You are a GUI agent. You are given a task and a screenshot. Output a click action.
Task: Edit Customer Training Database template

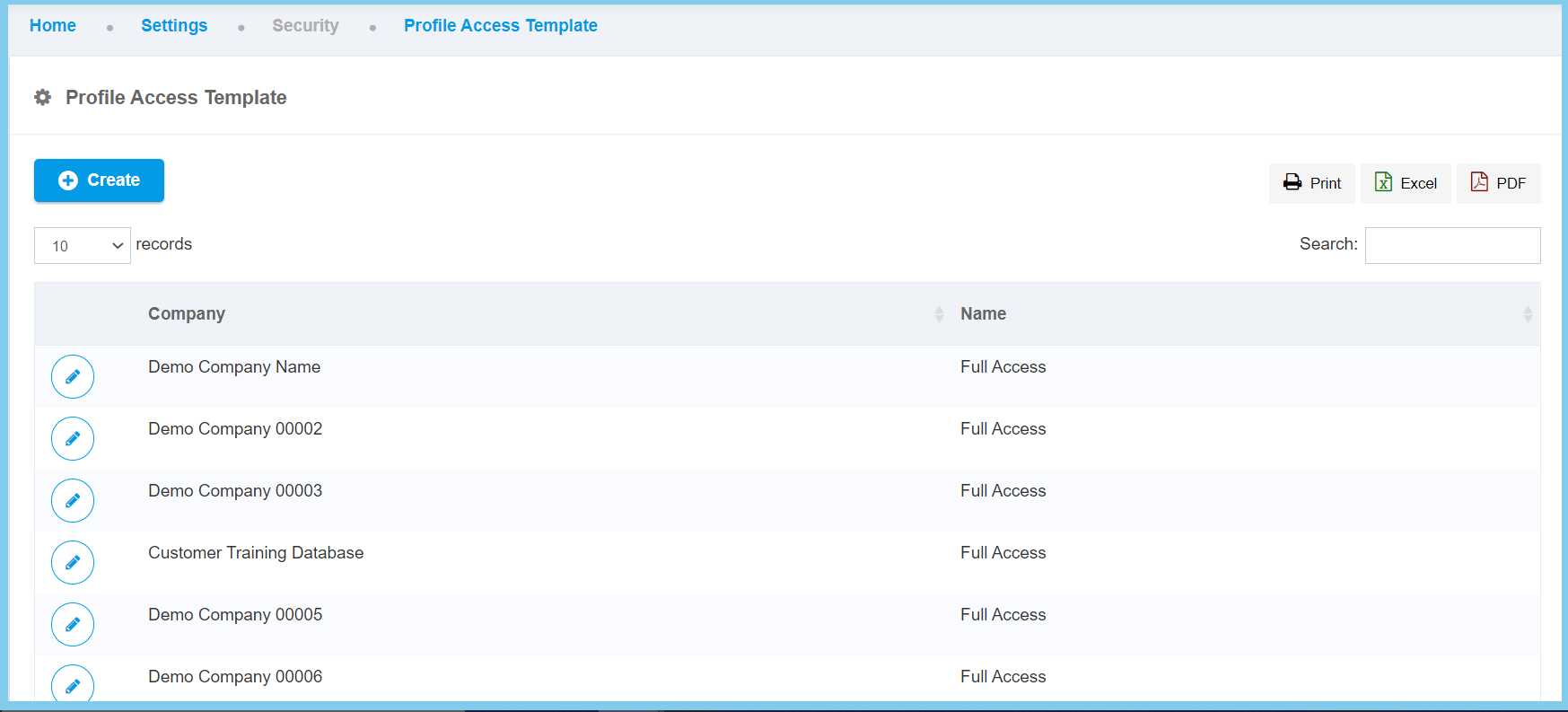73,563
